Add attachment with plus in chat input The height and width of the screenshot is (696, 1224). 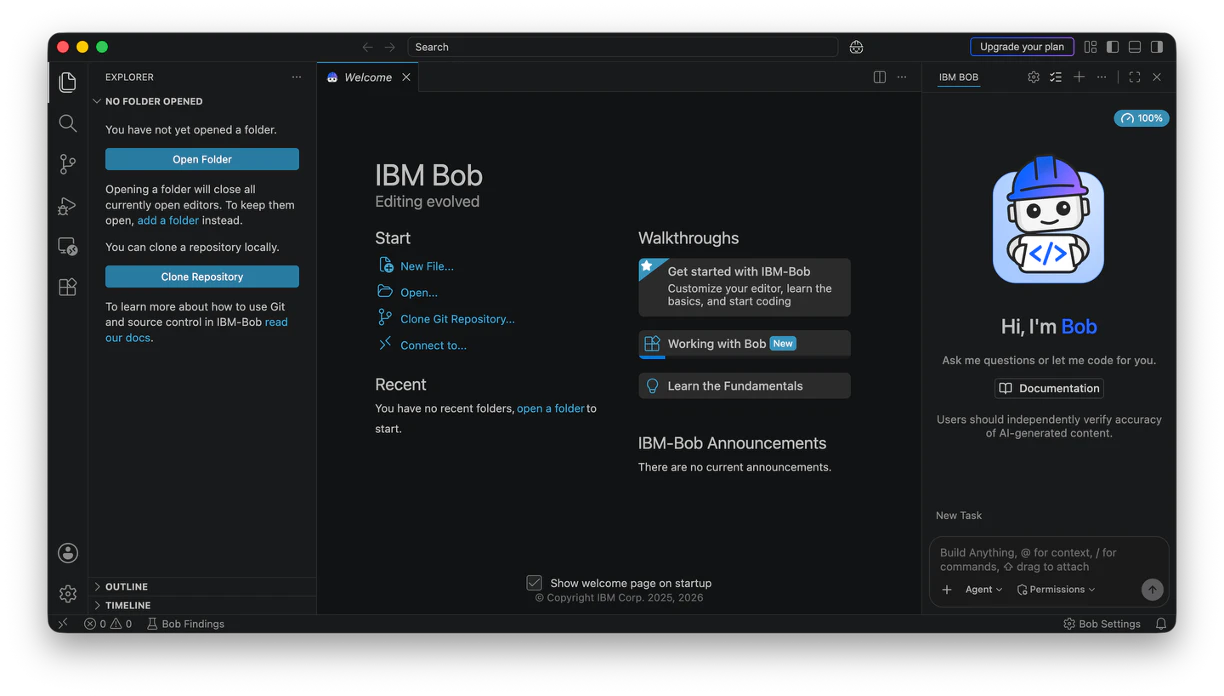(x=947, y=590)
